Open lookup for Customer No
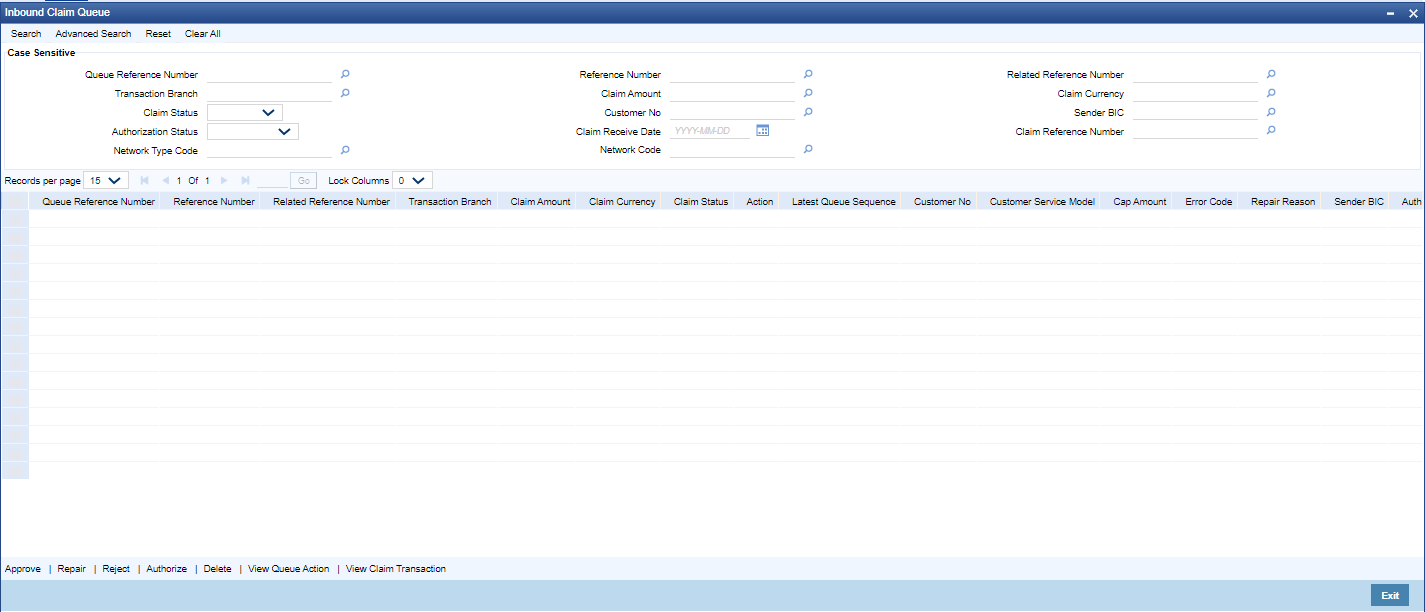The image size is (1425, 612). click(808, 112)
